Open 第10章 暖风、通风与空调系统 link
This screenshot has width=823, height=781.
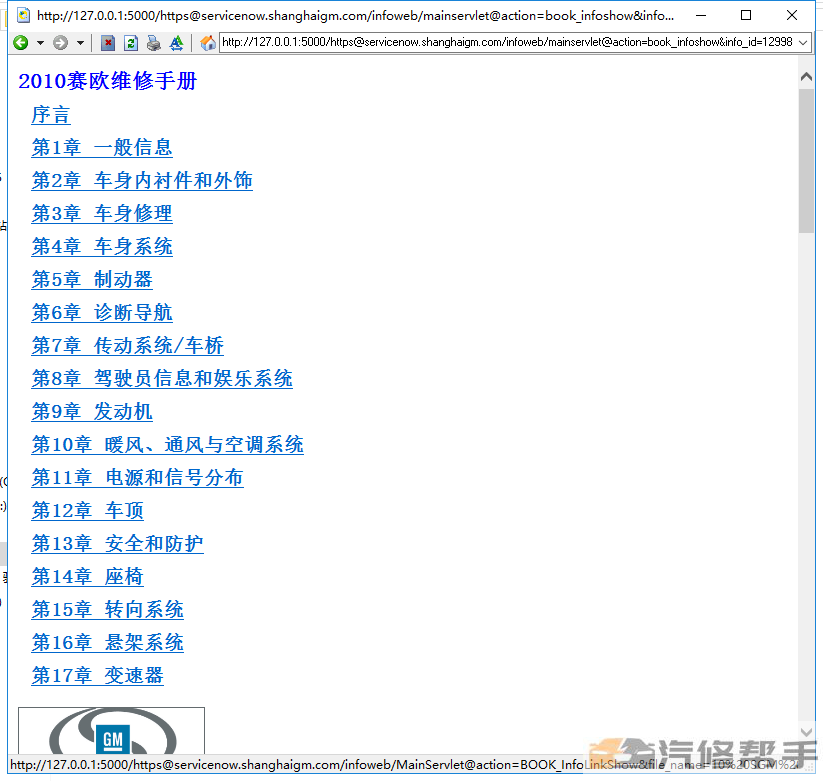(167, 445)
